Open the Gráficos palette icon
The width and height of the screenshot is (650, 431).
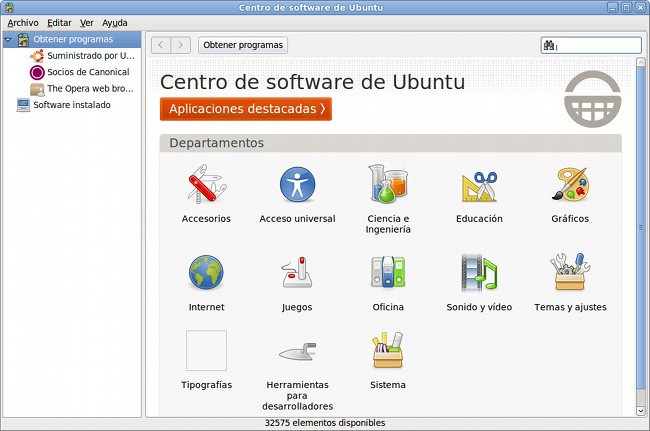[570, 184]
